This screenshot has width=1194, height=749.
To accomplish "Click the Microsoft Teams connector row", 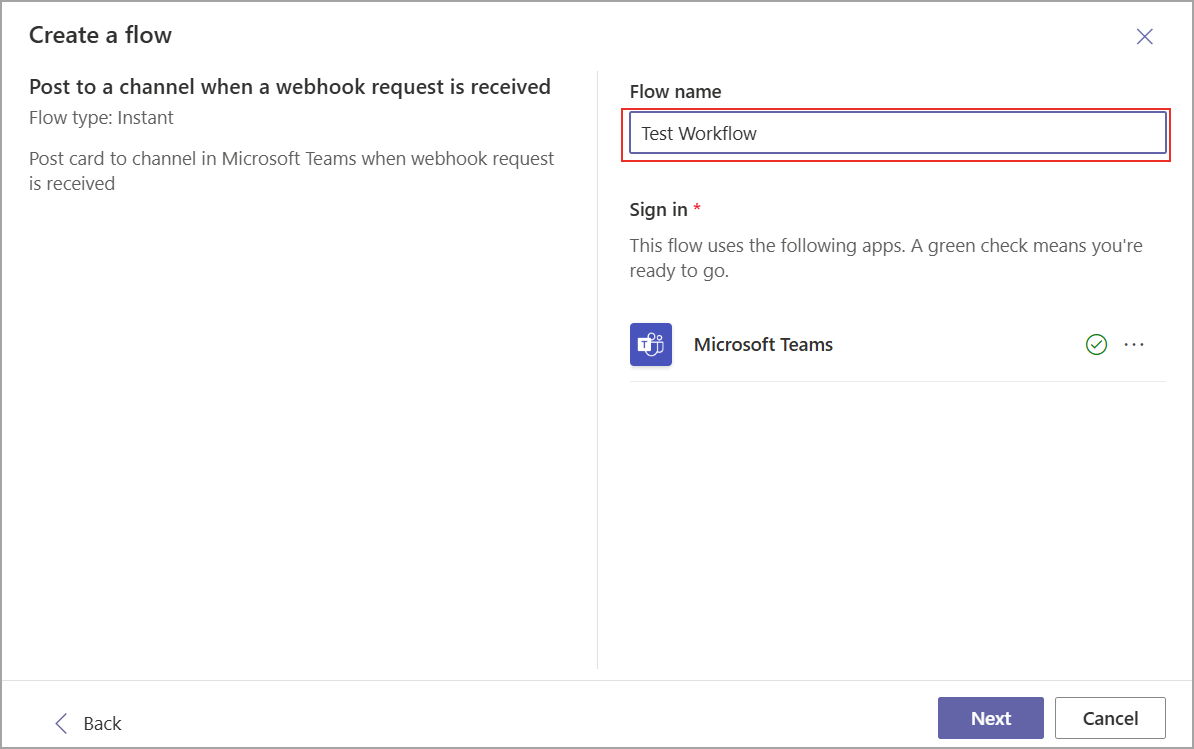I will click(x=763, y=344).
